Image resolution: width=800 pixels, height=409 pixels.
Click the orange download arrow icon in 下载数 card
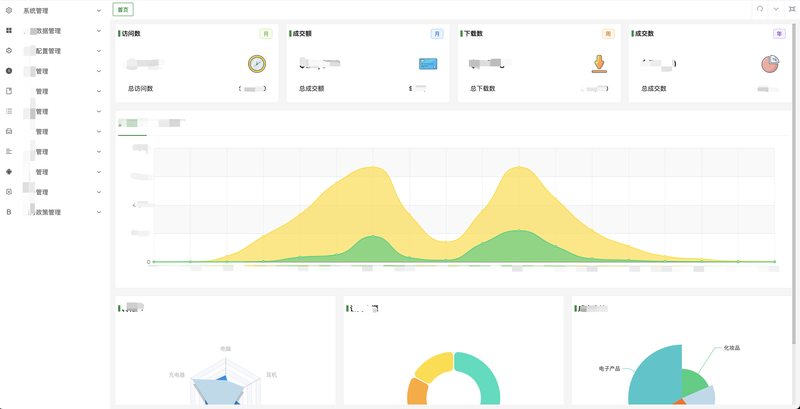click(599, 64)
